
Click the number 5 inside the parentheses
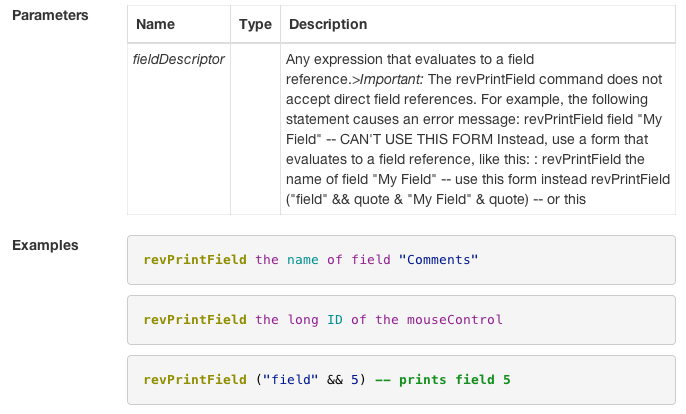(354, 380)
